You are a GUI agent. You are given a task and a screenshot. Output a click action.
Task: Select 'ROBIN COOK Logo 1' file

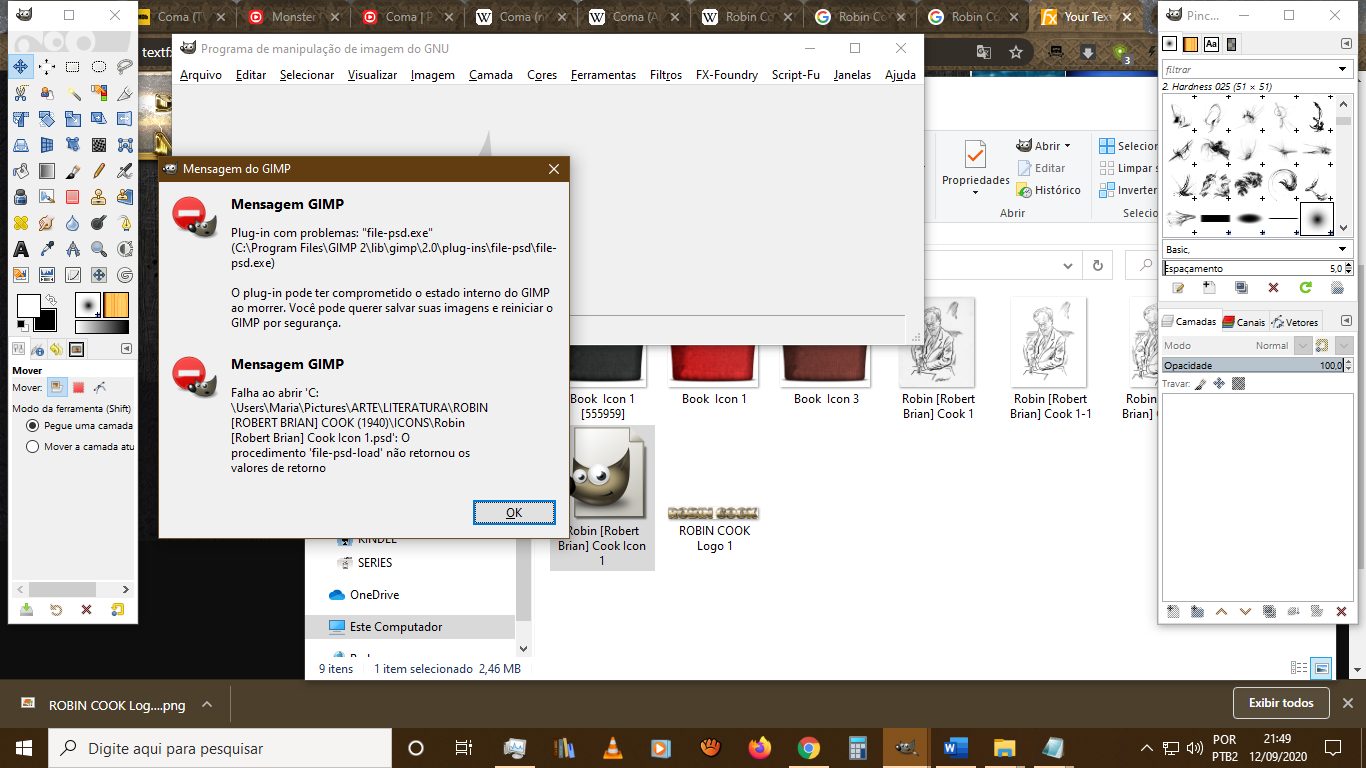714,528
